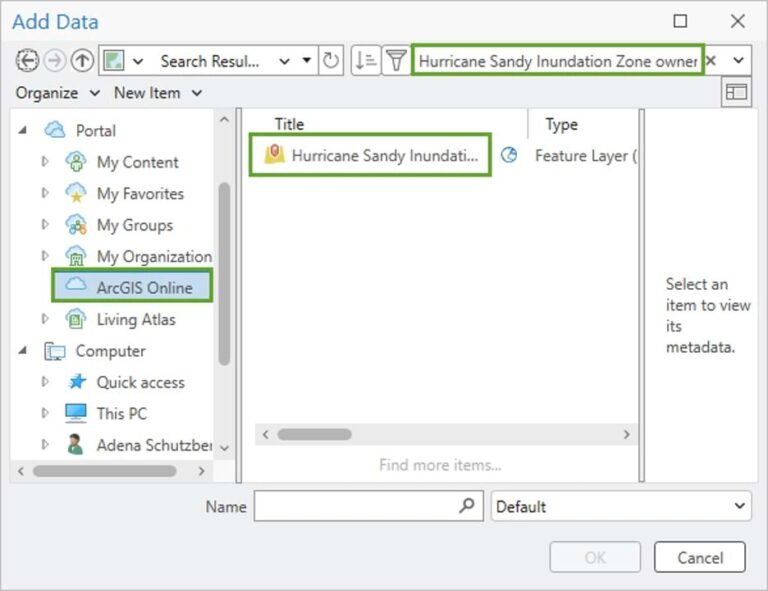Screen dimensions: 768x591
Task: Click the My Favorites star cloud icon
Action: (x=76, y=193)
